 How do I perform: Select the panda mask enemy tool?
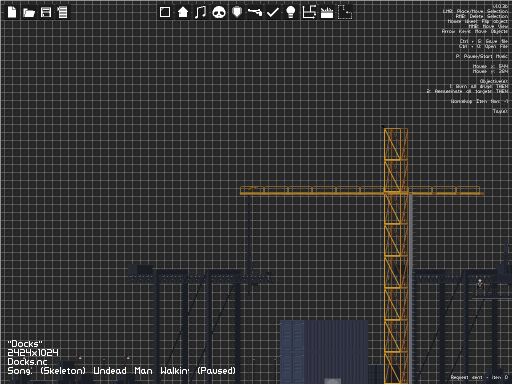219,13
